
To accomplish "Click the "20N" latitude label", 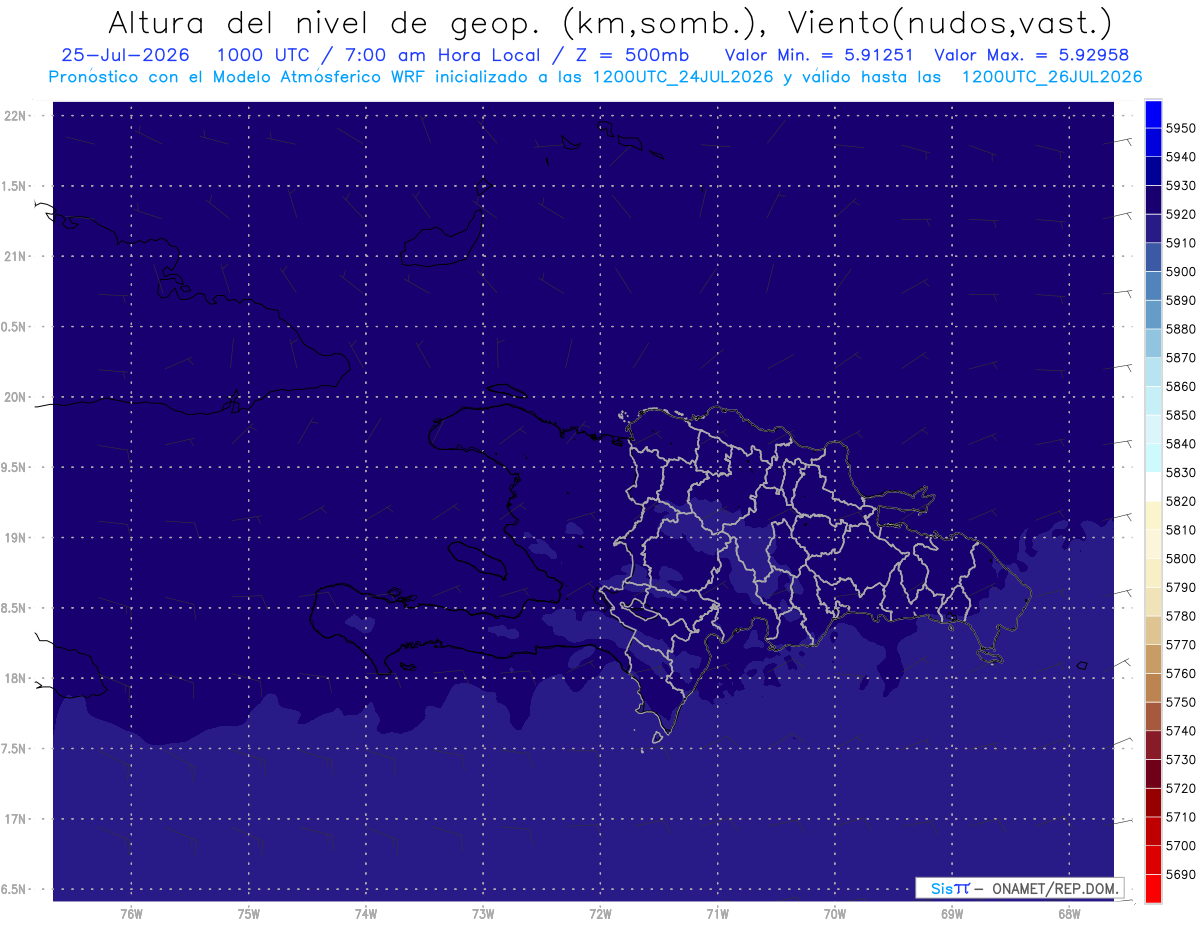I will click(x=17, y=397).
